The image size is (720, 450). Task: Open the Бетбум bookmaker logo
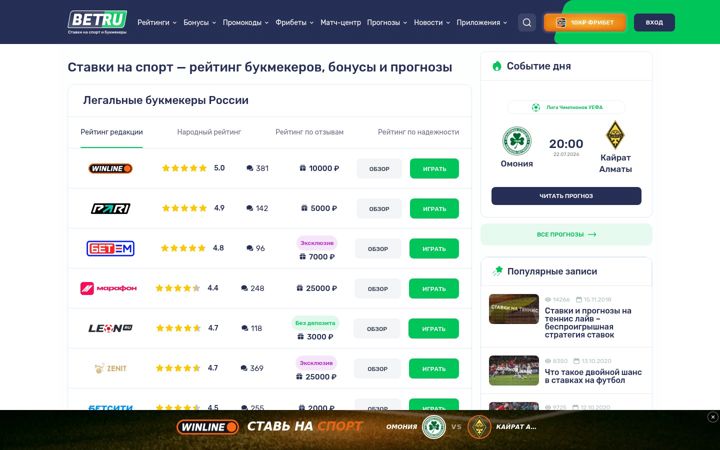pyautogui.click(x=110, y=248)
